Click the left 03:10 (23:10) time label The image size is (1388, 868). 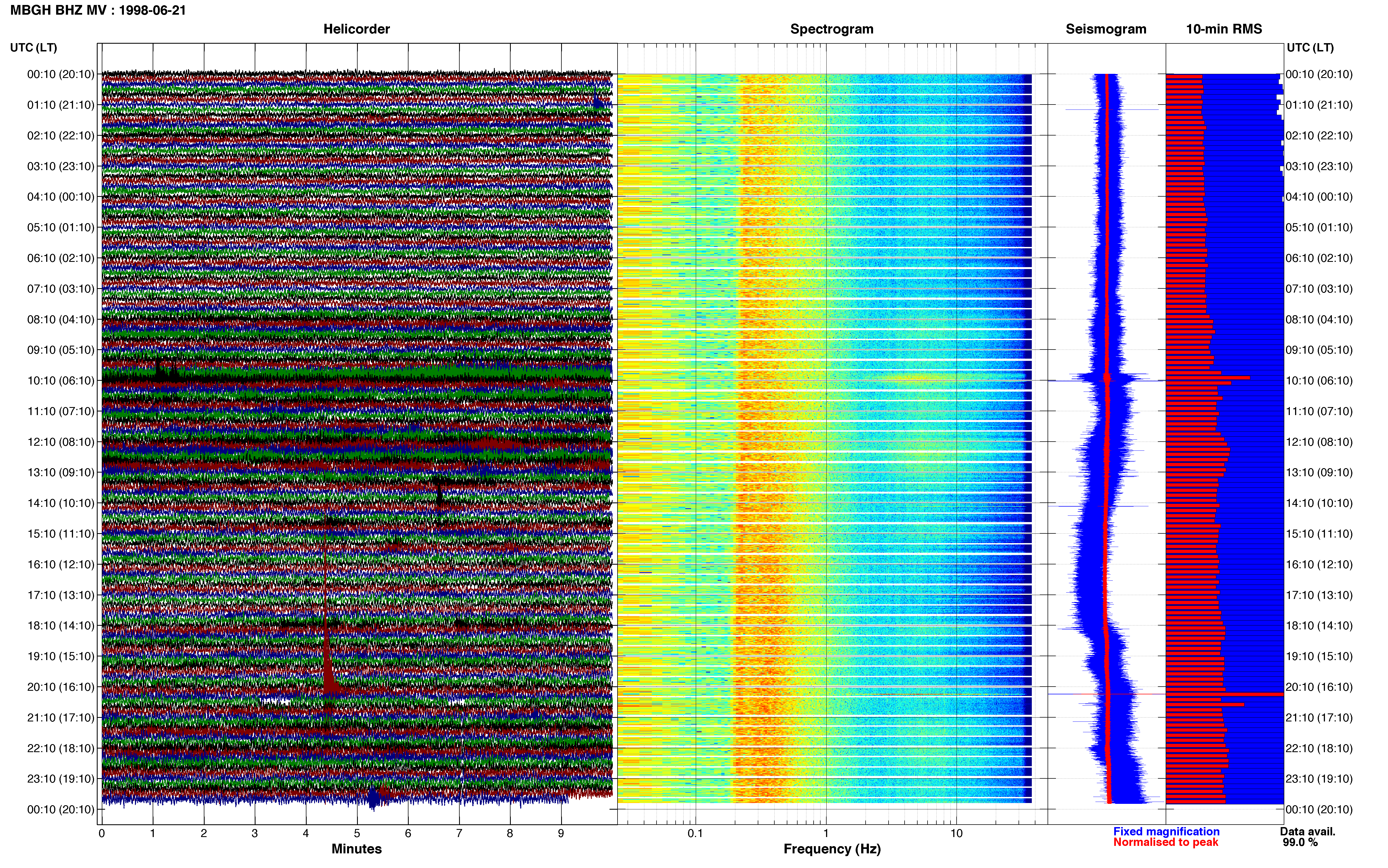pyautogui.click(x=61, y=166)
